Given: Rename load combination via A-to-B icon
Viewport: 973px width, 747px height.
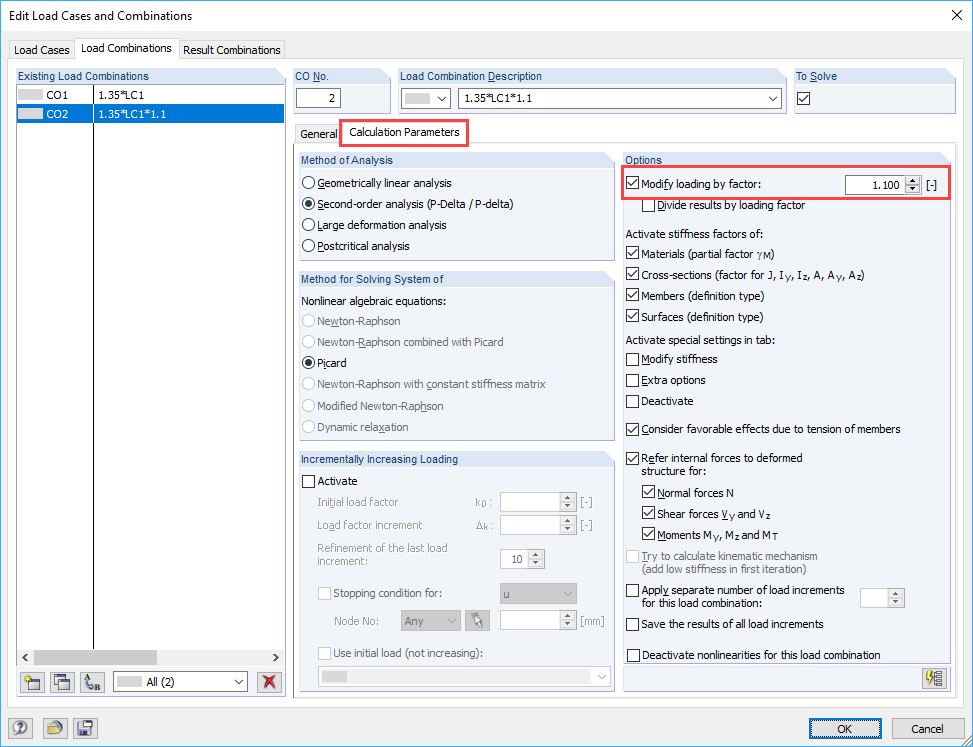Looking at the screenshot, I should [x=92, y=682].
